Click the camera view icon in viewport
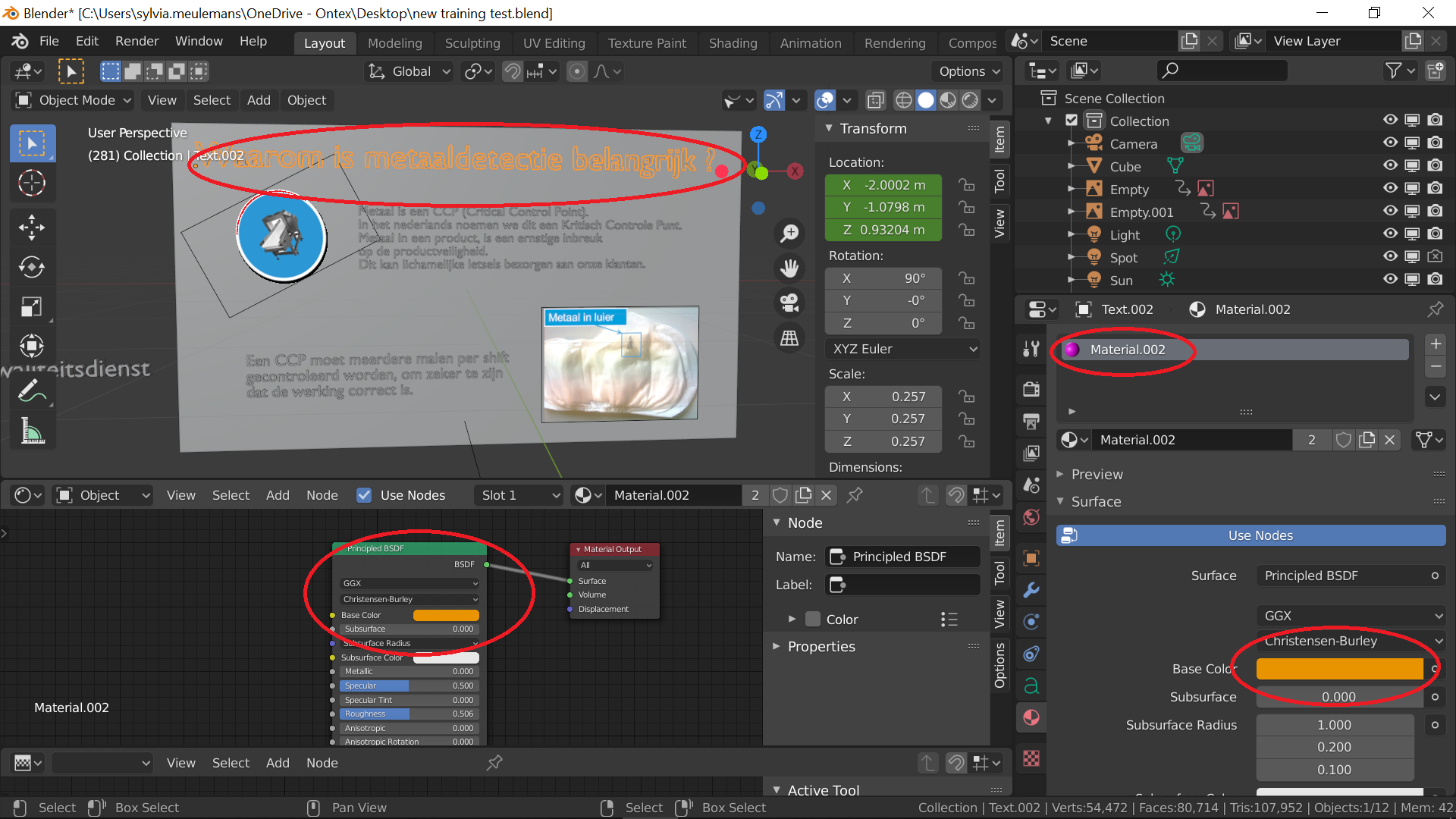The height and width of the screenshot is (819, 1456). pos(789,303)
